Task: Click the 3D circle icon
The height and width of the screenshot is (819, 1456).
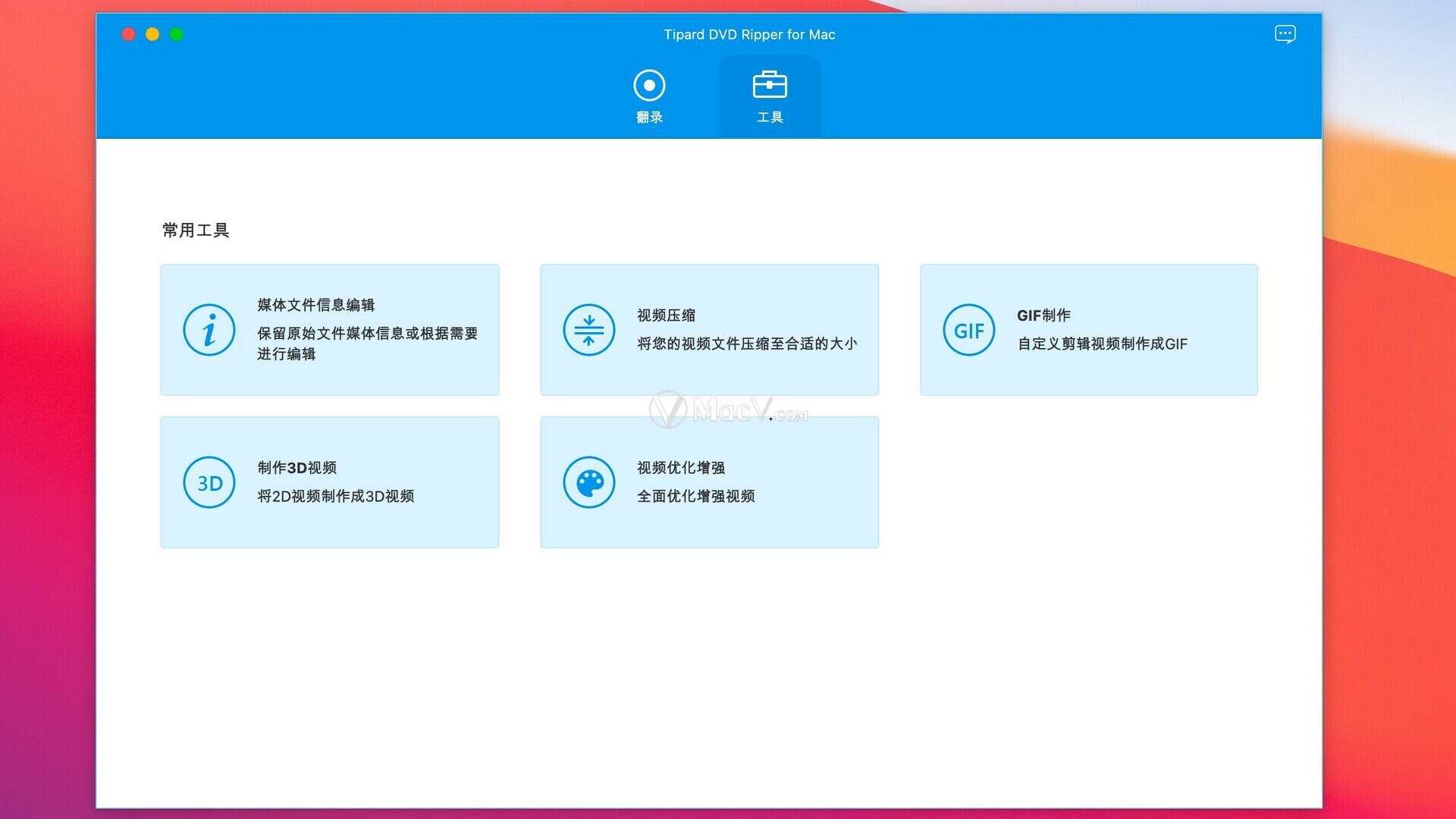Action: (x=209, y=482)
